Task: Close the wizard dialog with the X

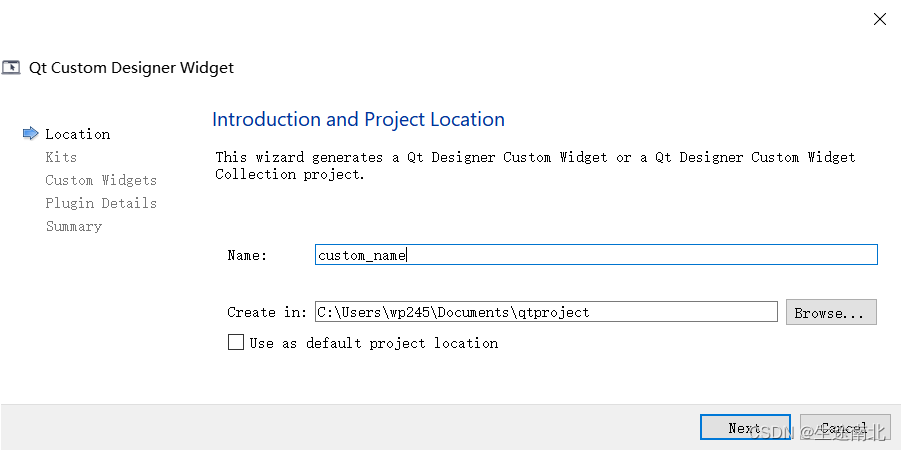Action: coord(879,19)
